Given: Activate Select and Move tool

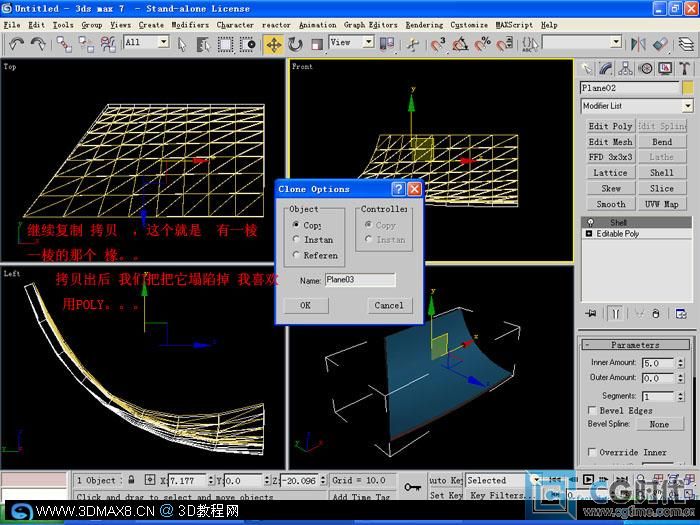Looking at the screenshot, I should pyautogui.click(x=273, y=44).
